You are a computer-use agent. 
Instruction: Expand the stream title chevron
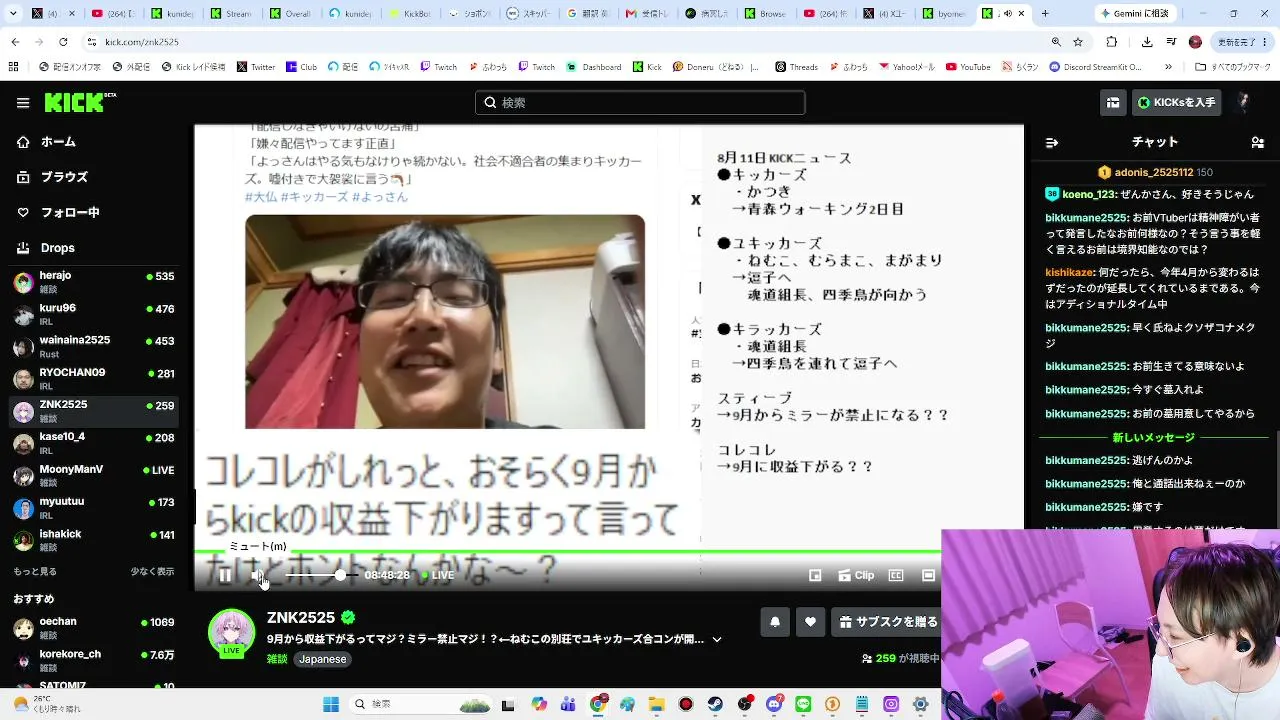717,640
